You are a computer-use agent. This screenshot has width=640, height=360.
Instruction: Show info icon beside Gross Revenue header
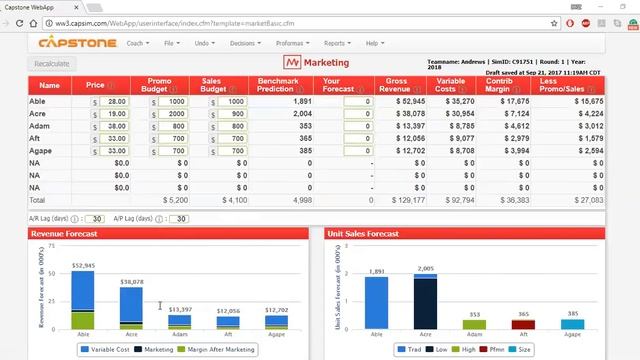[416, 89]
